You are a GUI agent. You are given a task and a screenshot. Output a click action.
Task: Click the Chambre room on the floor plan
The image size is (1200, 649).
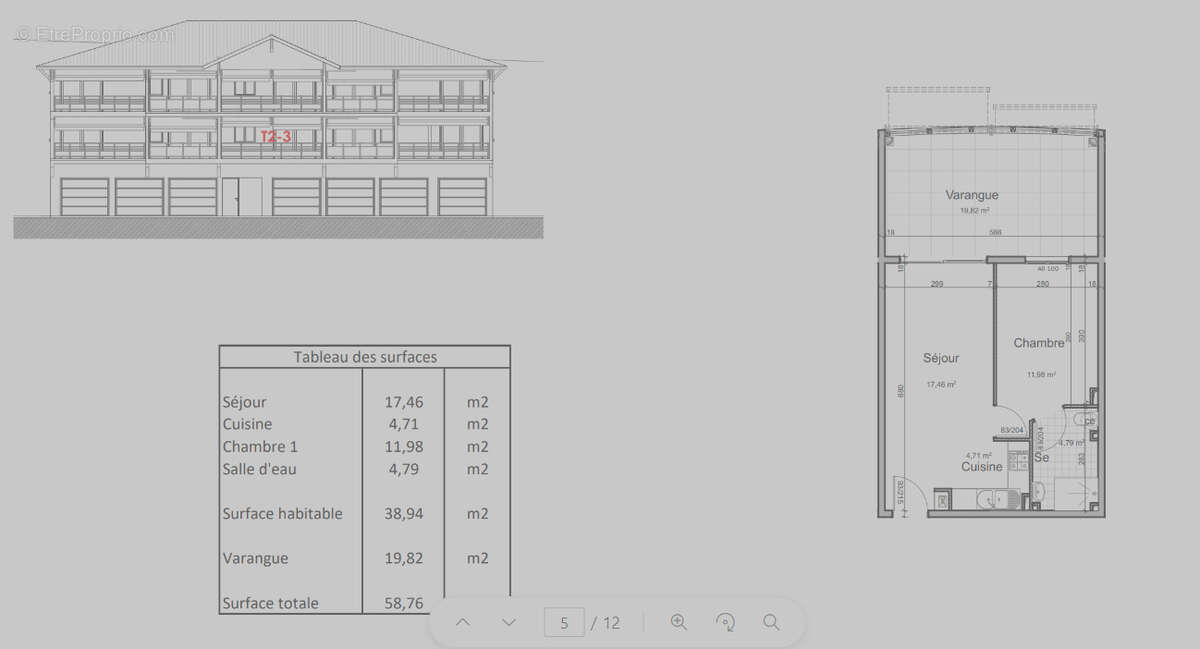coord(1039,343)
